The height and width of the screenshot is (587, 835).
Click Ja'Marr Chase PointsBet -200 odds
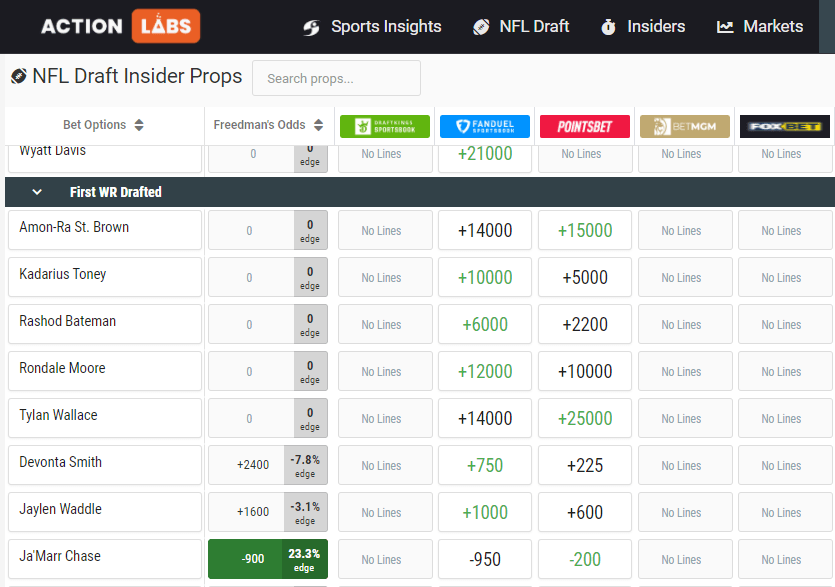(x=585, y=559)
